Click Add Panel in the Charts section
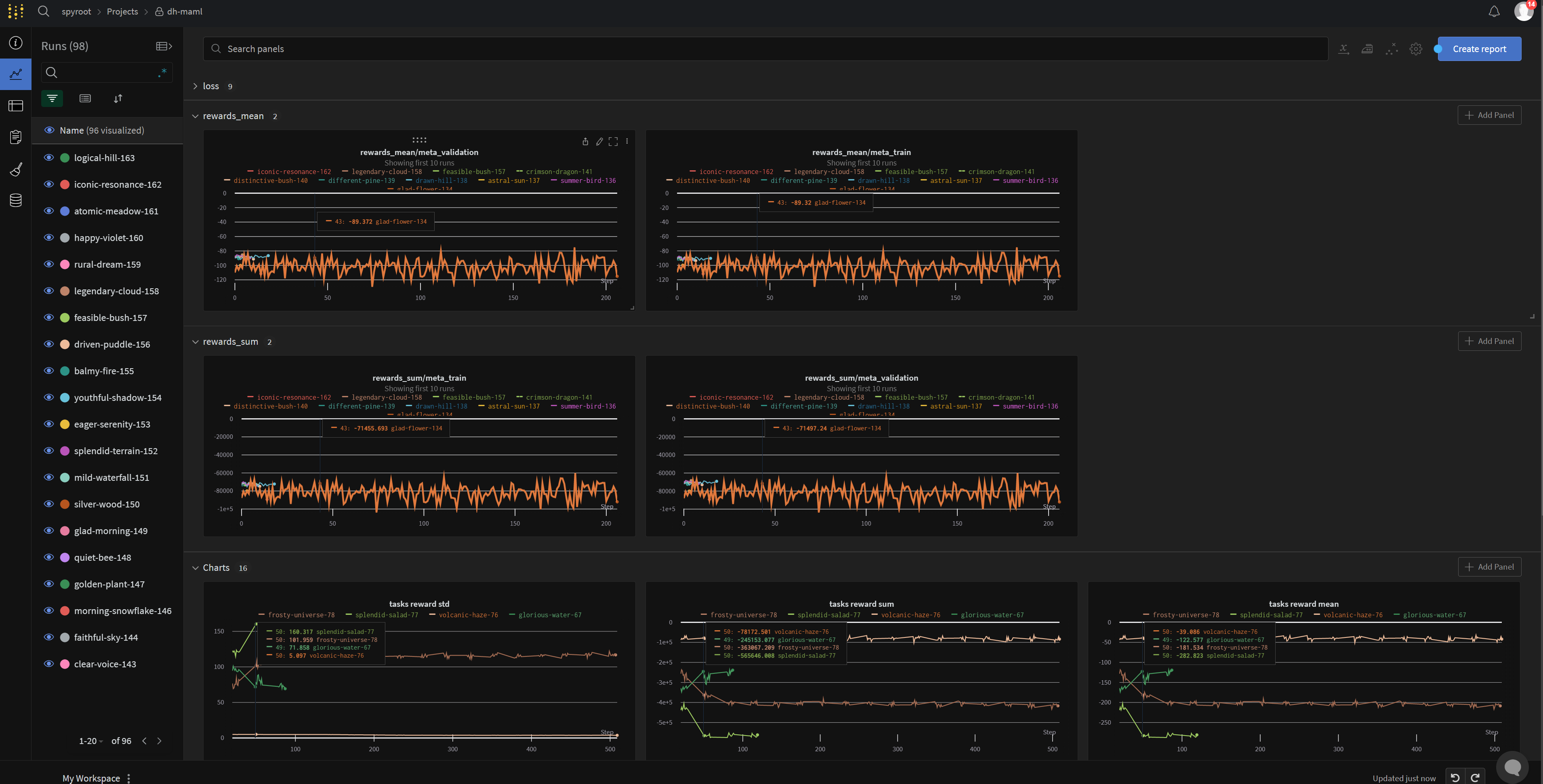Image resolution: width=1543 pixels, height=784 pixels. point(1489,567)
